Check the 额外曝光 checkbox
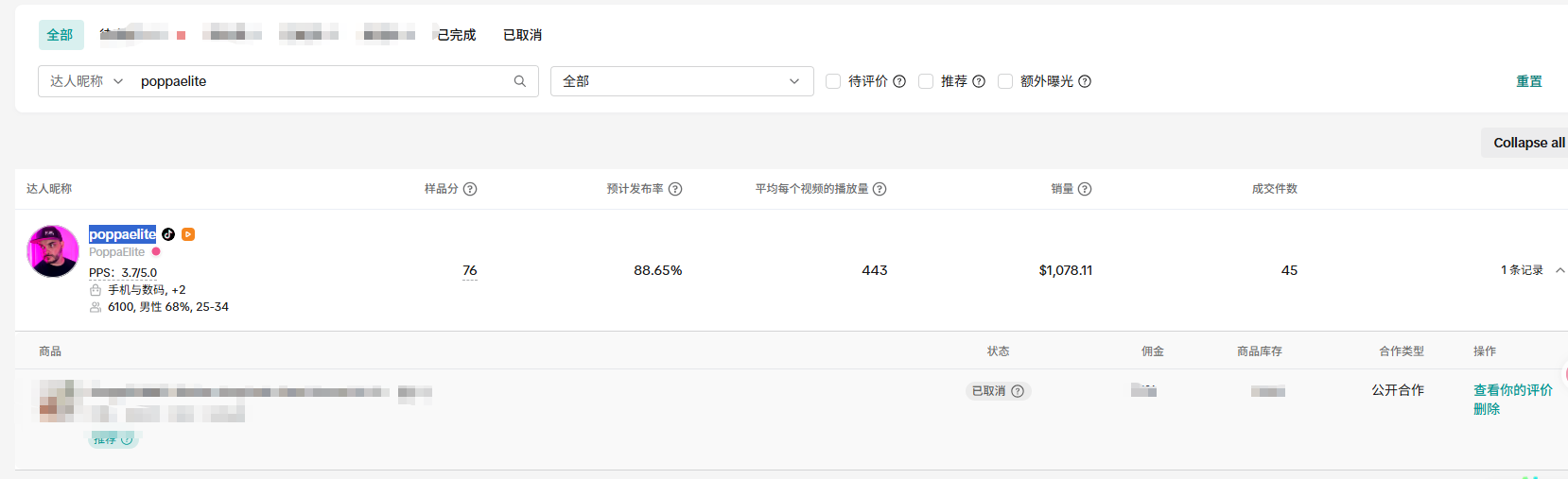1568x479 pixels. coord(1005,81)
